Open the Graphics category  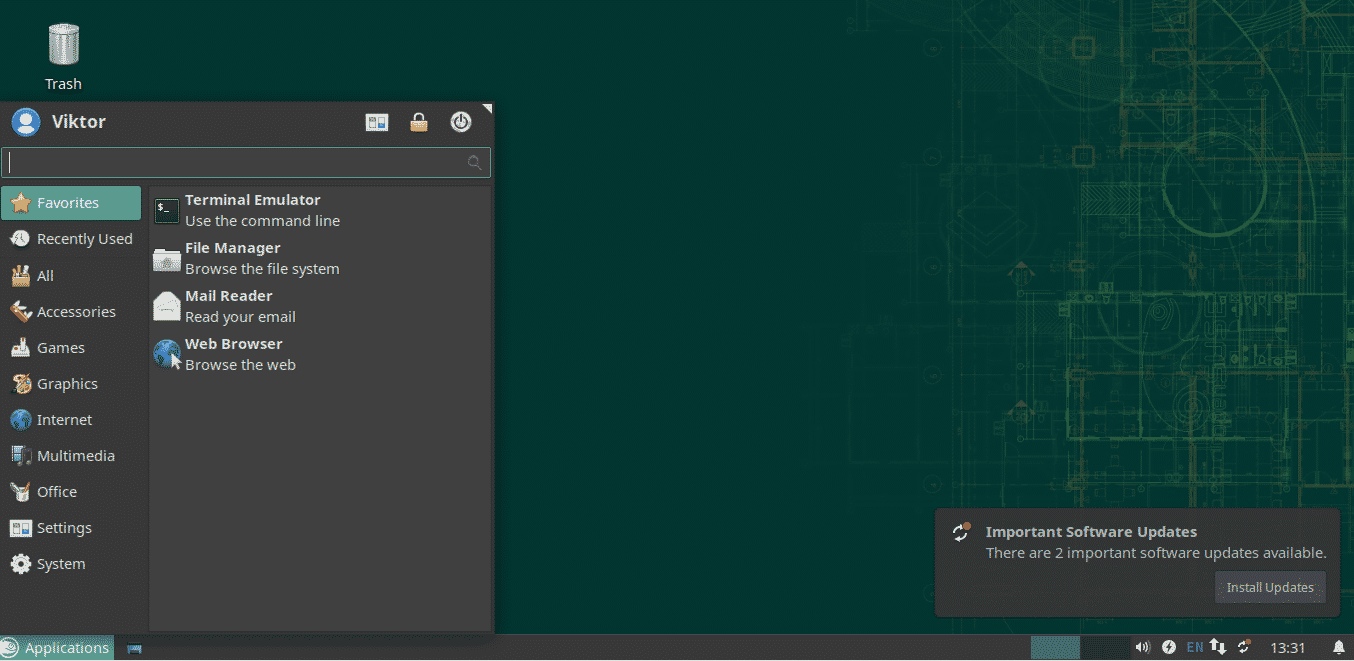click(x=71, y=383)
